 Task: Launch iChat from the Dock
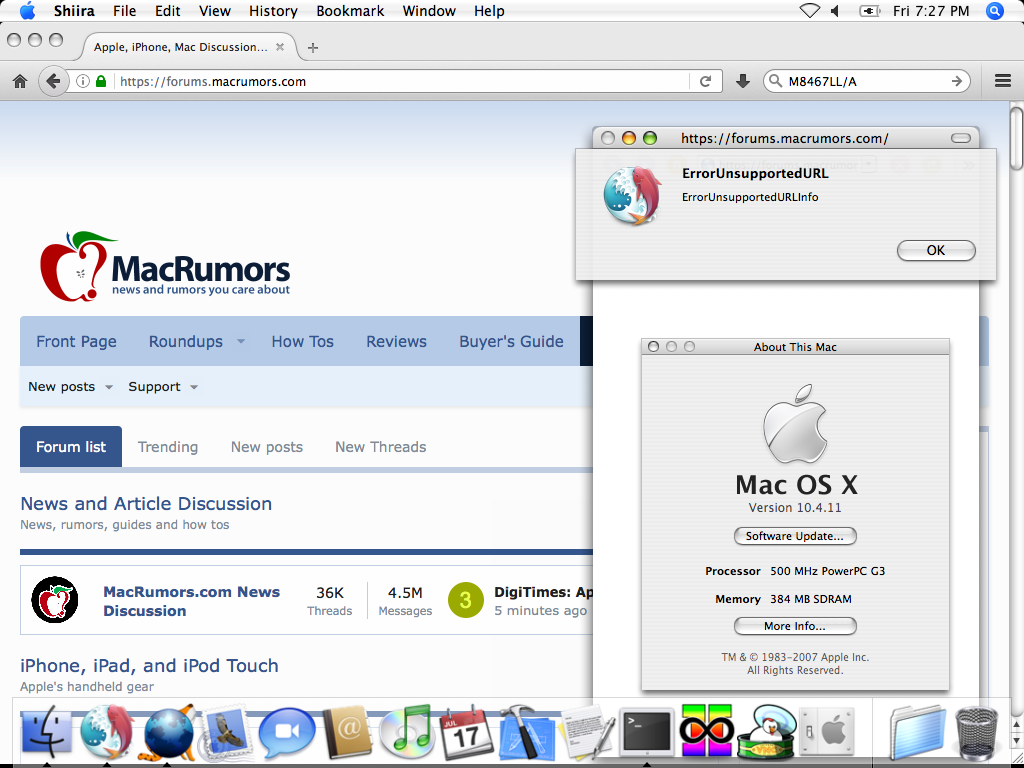[286, 732]
